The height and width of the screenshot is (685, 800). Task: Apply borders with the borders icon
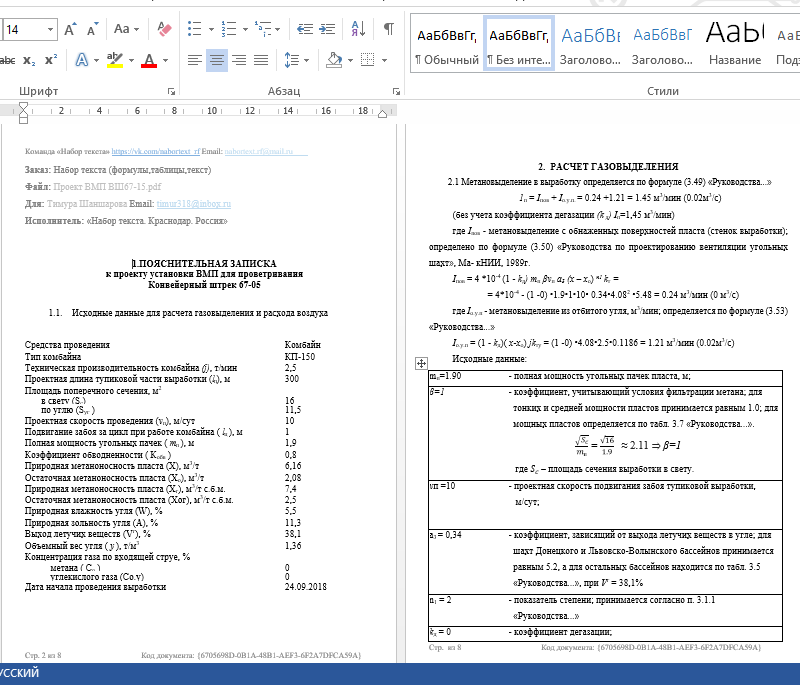click(x=367, y=60)
